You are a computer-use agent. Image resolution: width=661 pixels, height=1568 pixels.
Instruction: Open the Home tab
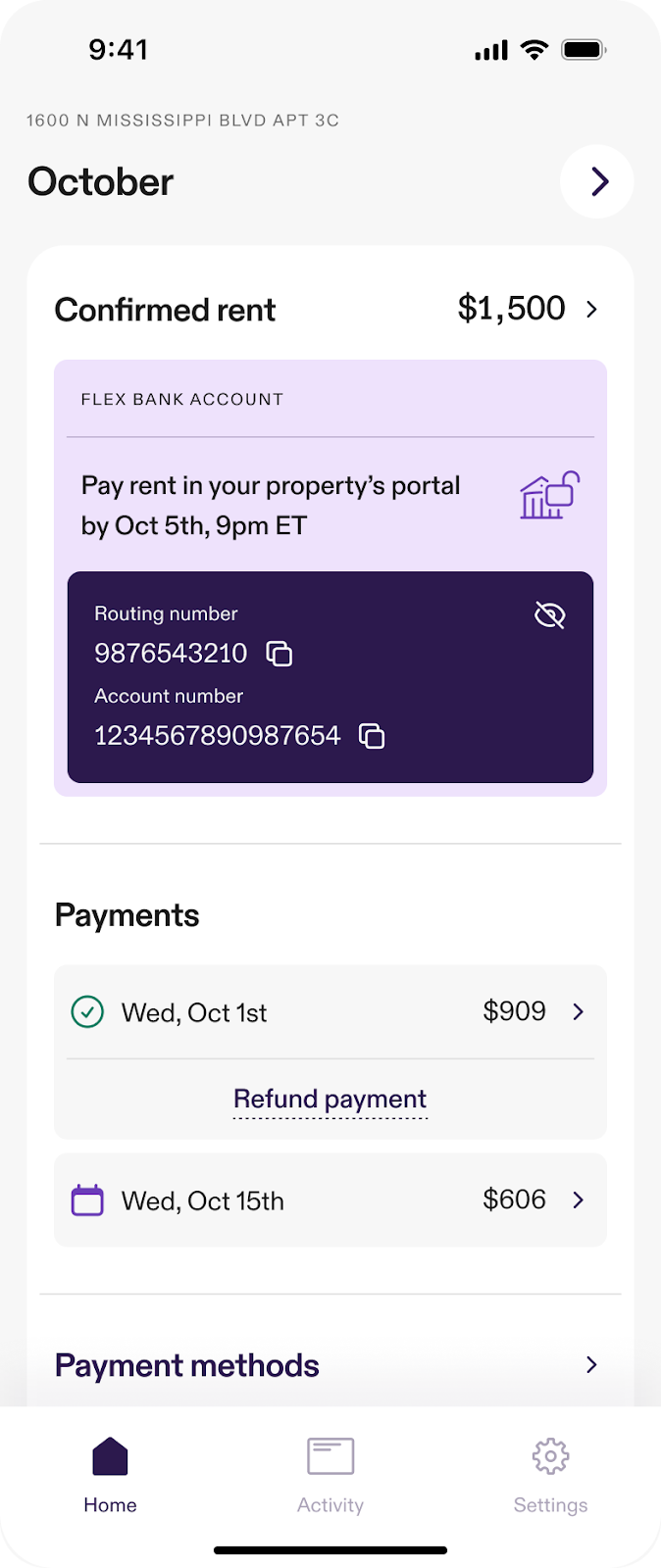tap(110, 1476)
